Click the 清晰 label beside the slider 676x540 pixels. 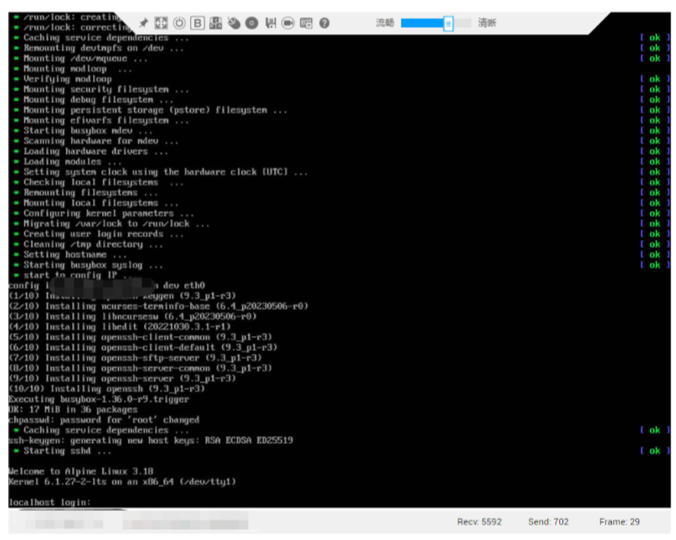[x=487, y=22]
